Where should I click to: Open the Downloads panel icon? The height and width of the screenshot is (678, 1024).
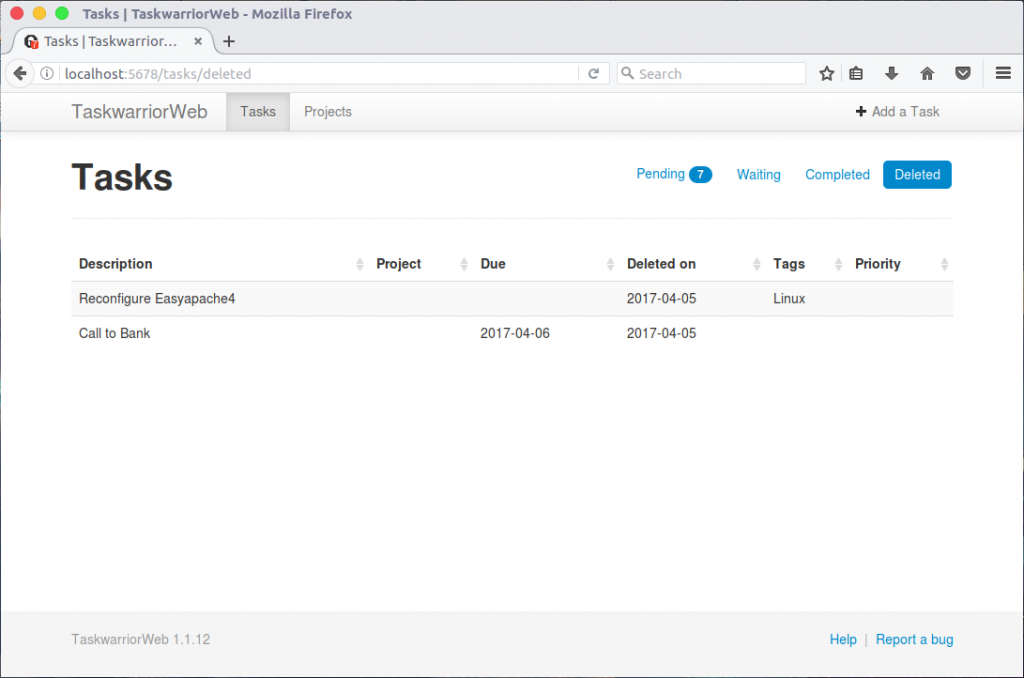(x=891, y=73)
